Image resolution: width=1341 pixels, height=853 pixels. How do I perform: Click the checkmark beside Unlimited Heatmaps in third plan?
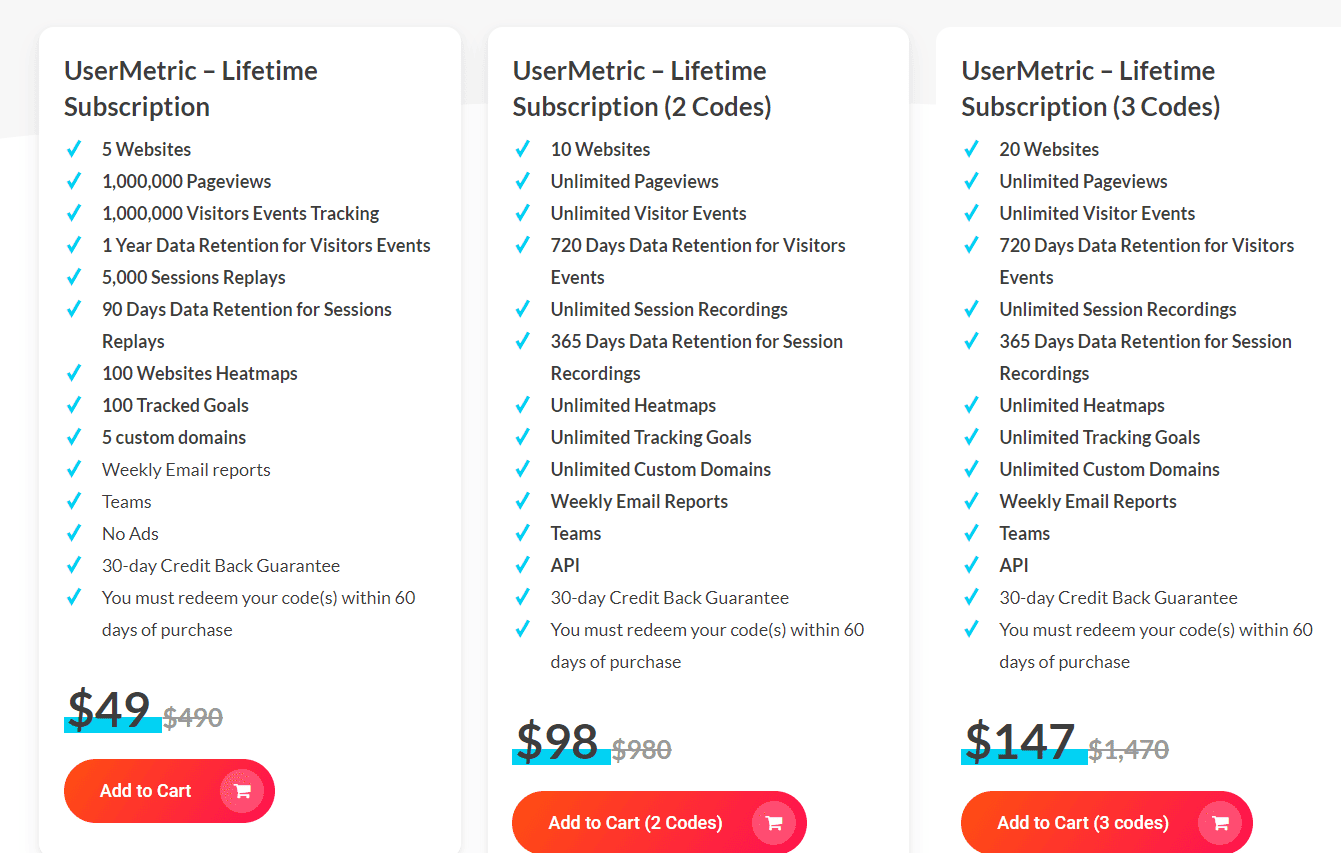tap(973, 405)
